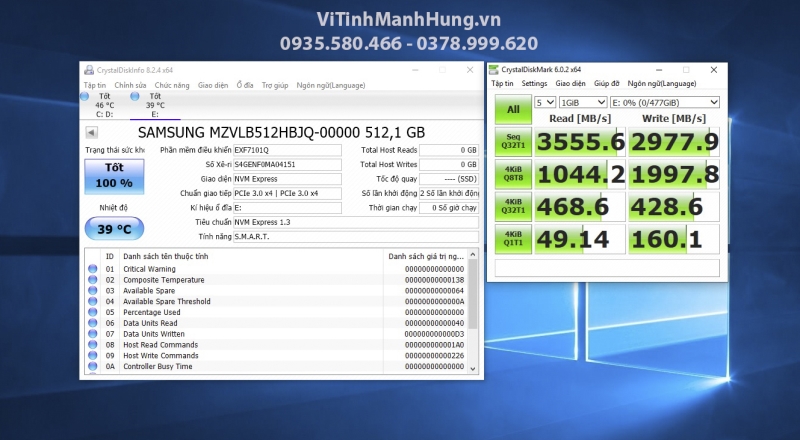Select the E: disk status icon
This screenshot has width=800, height=440.
[135, 96]
